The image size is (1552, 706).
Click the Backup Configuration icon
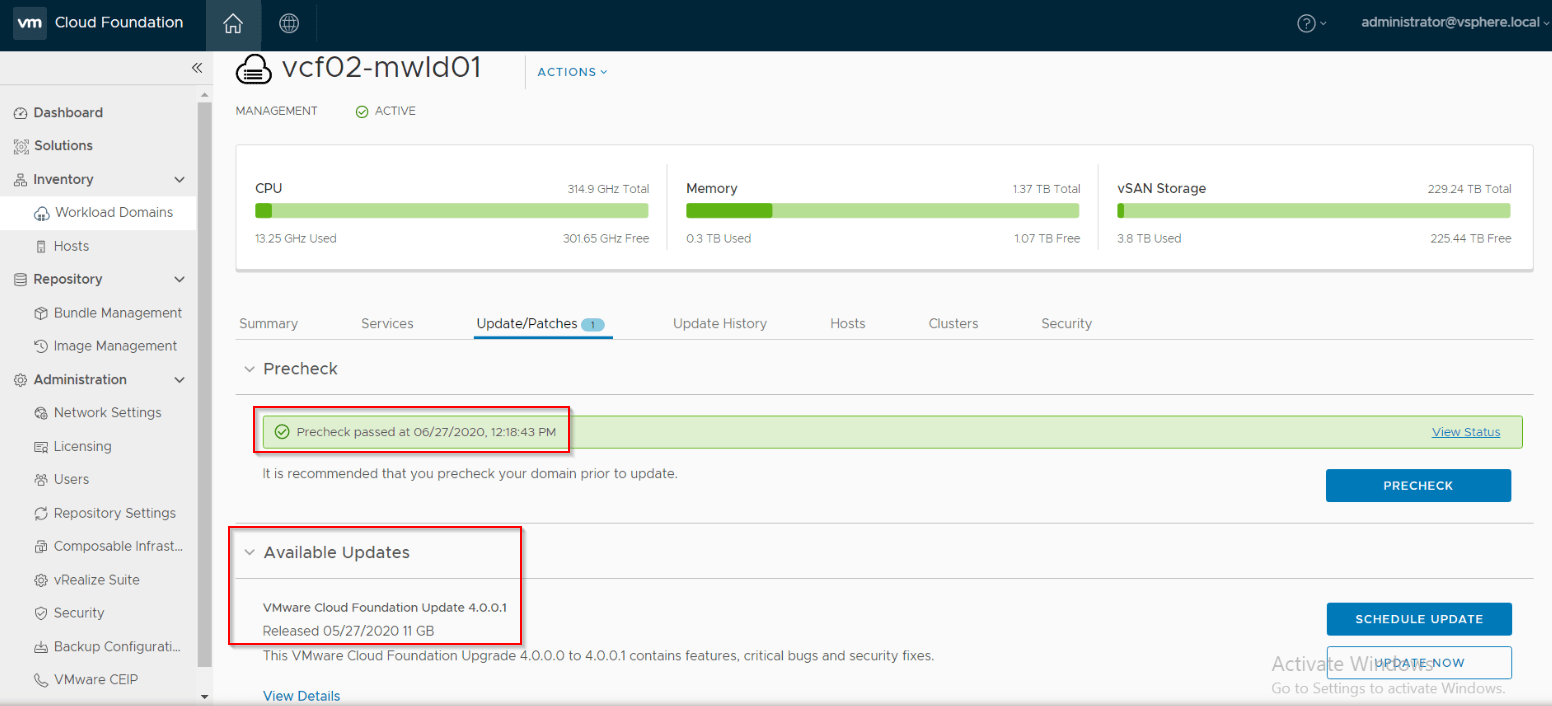coord(42,647)
